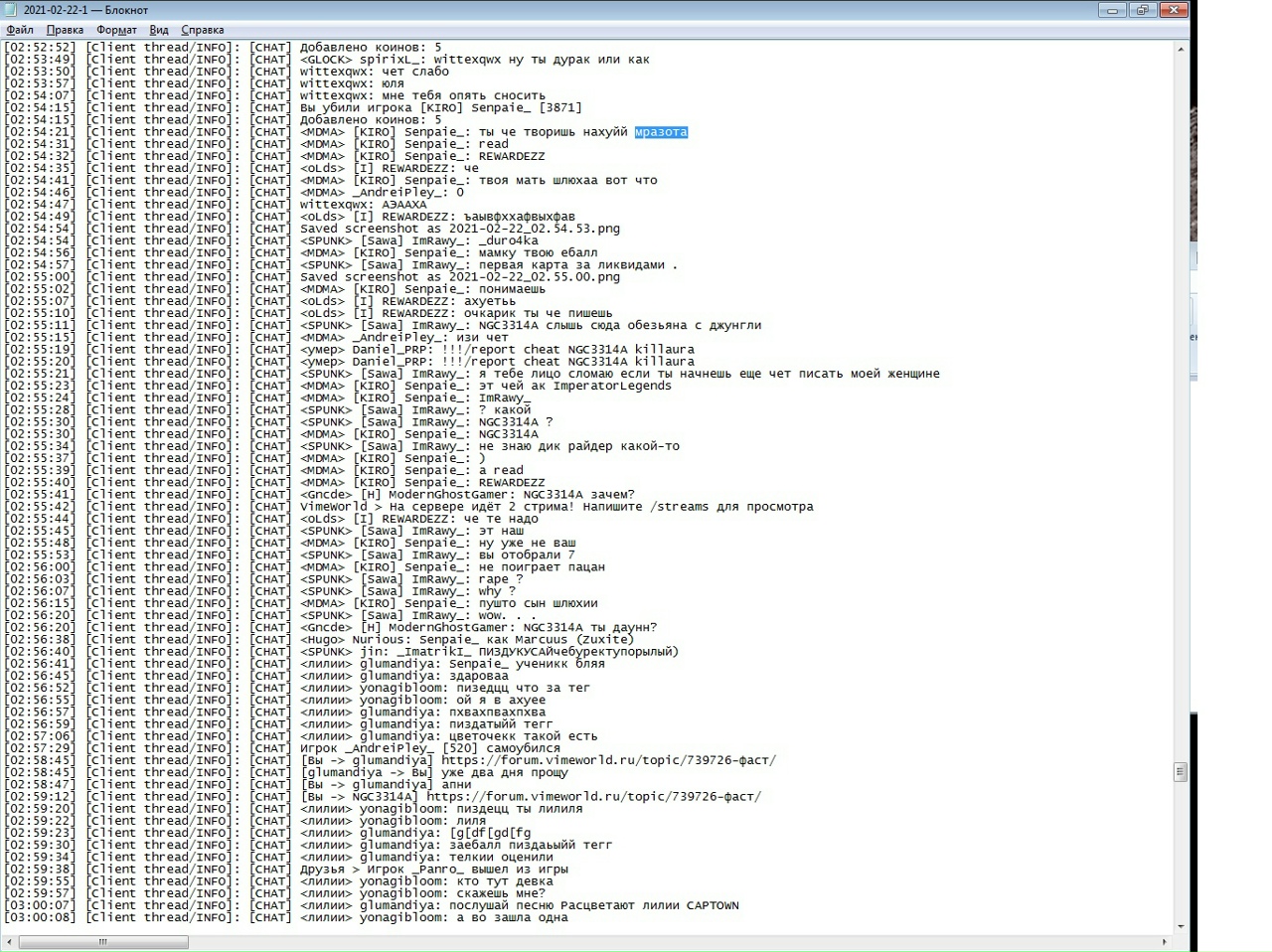Click the 02:52:52 timestamp on the first line
1272x952 pixels.
tap(40, 48)
